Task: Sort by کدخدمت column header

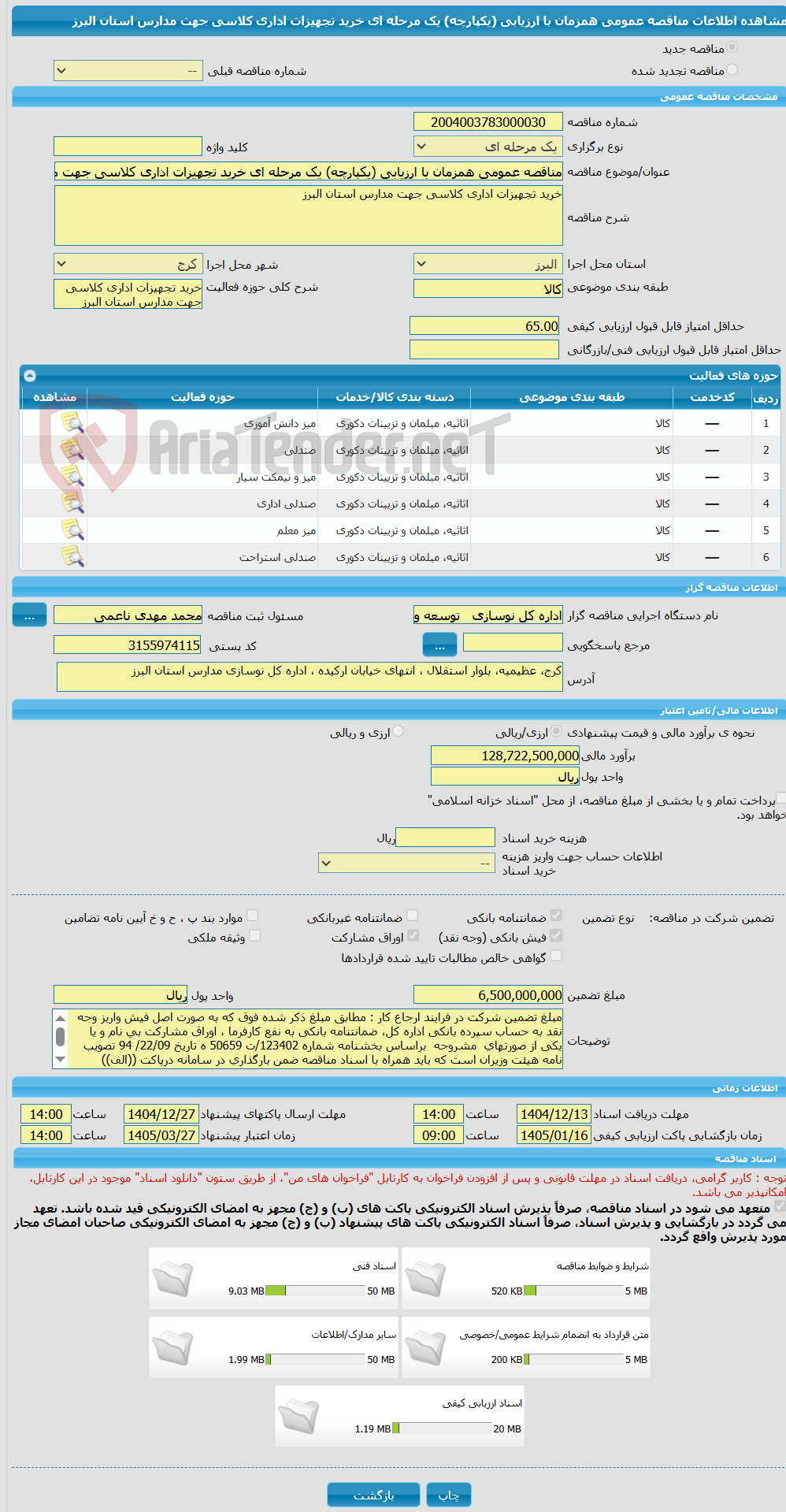Action: (712, 398)
